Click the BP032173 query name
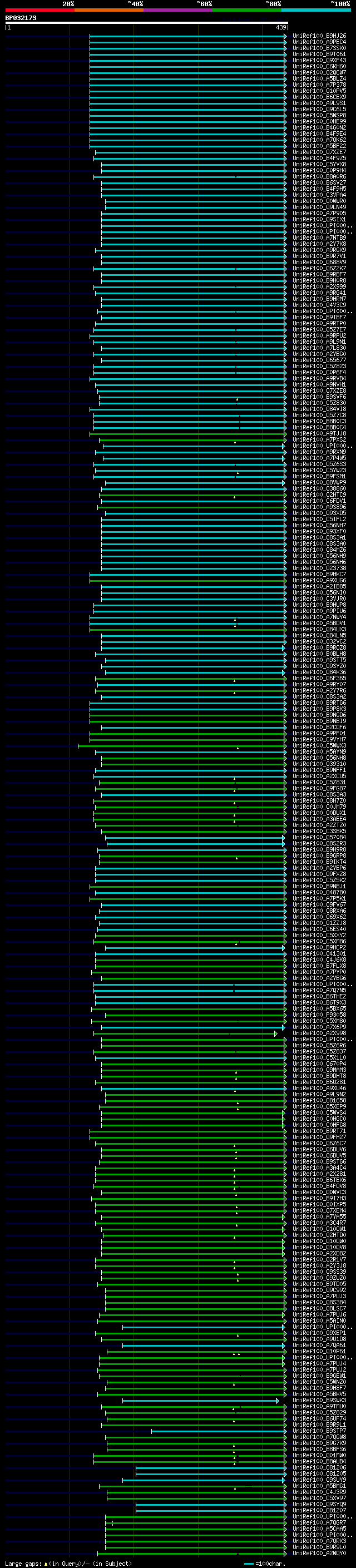Image resolution: width=356 pixels, height=1568 pixels. [21, 18]
